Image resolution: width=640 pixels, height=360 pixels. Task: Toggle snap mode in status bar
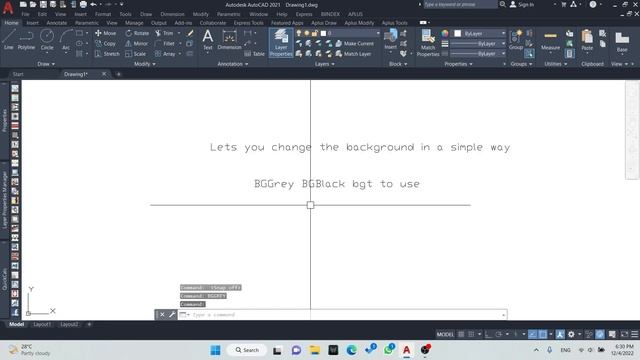(471, 334)
